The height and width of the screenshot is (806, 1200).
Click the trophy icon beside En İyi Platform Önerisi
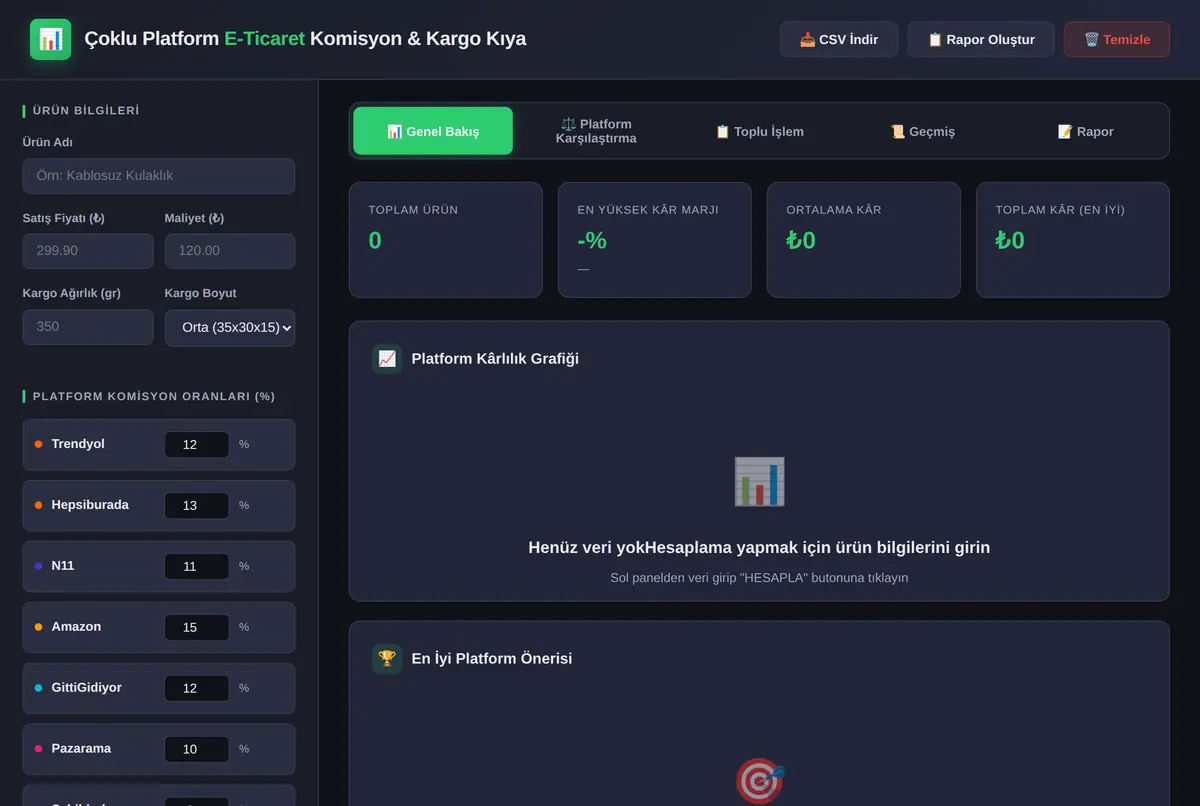[x=387, y=659]
